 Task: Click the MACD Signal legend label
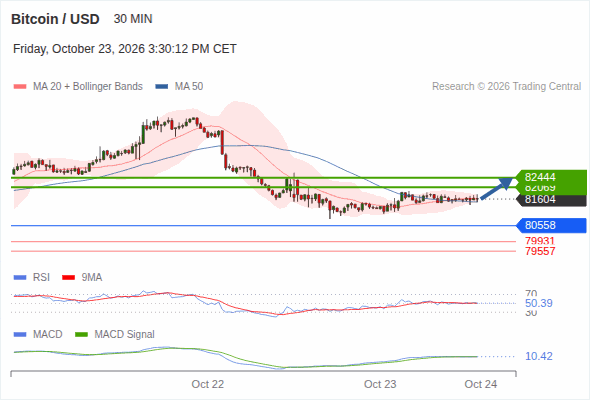click(125, 334)
